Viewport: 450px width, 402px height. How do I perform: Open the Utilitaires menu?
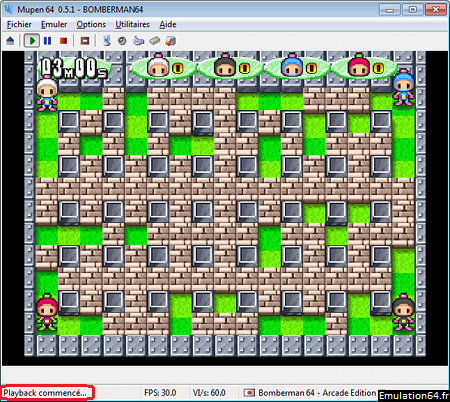point(132,24)
